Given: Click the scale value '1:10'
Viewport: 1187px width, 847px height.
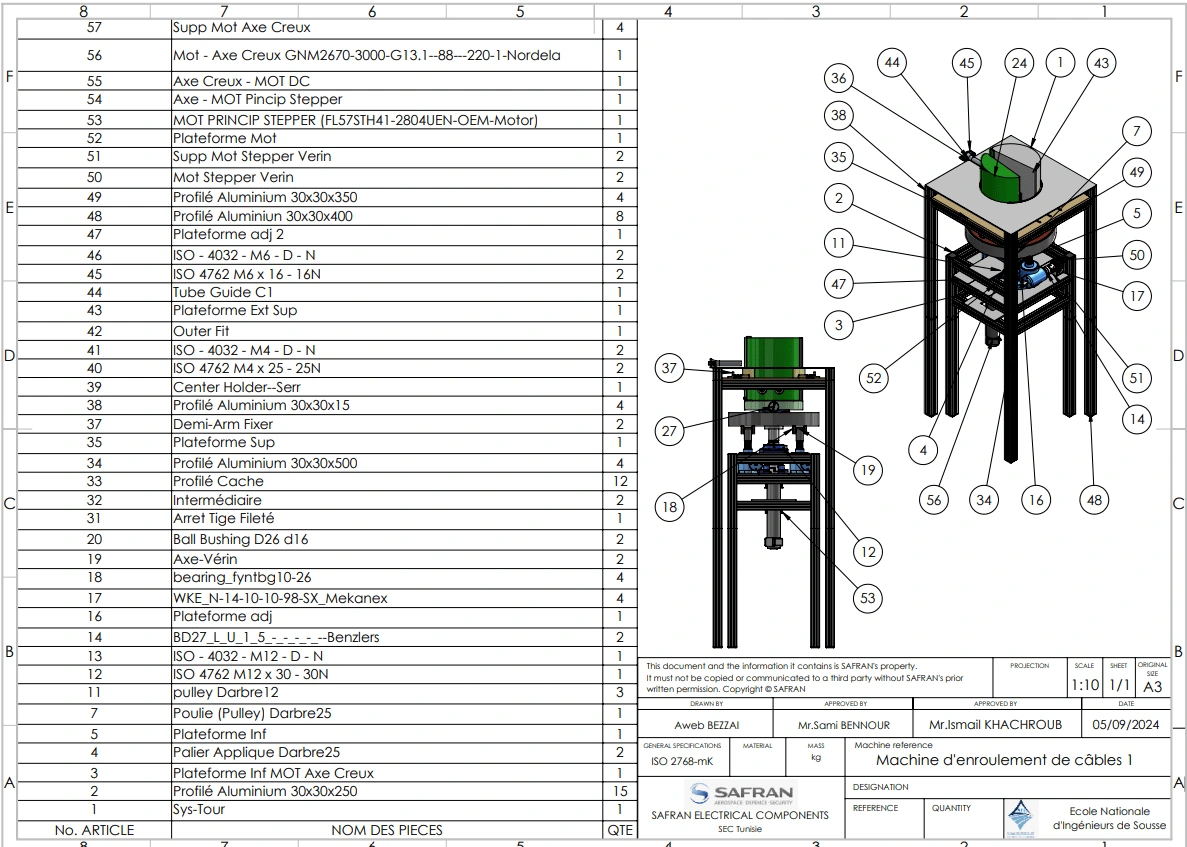Looking at the screenshot, I should pyautogui.click(x=1085, y=685).
